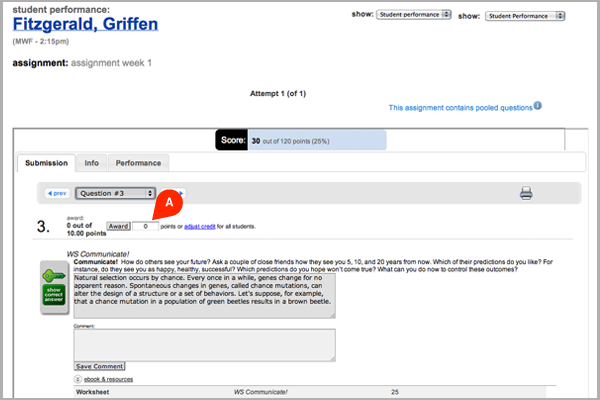Image resolution: width=600 pixels, height=400 pixels.
Task: Click inside the Comment text box
Action: point(205,345)
